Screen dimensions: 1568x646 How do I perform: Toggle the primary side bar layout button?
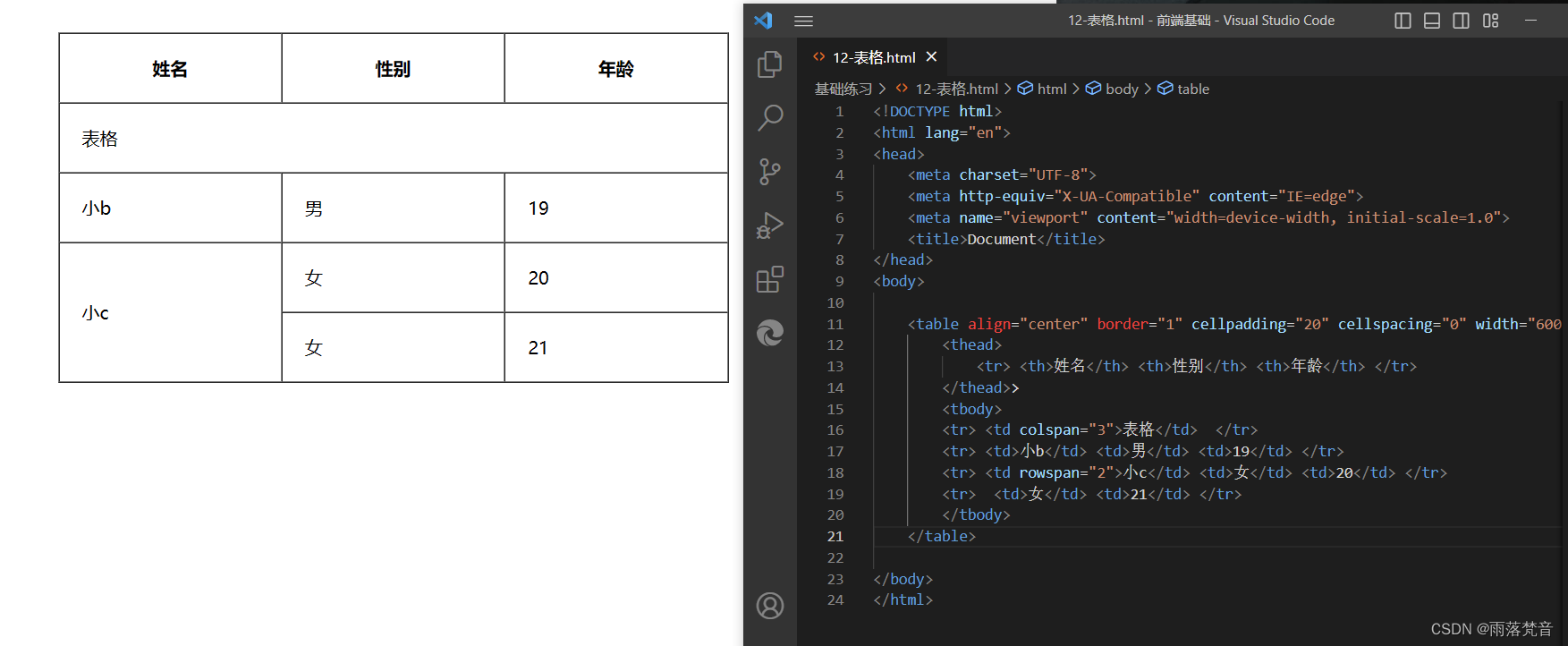click(x=1403, y=21)
